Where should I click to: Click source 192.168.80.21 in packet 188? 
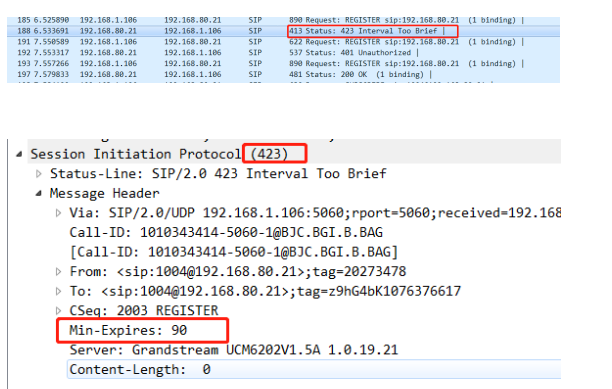tap(108, 31)
